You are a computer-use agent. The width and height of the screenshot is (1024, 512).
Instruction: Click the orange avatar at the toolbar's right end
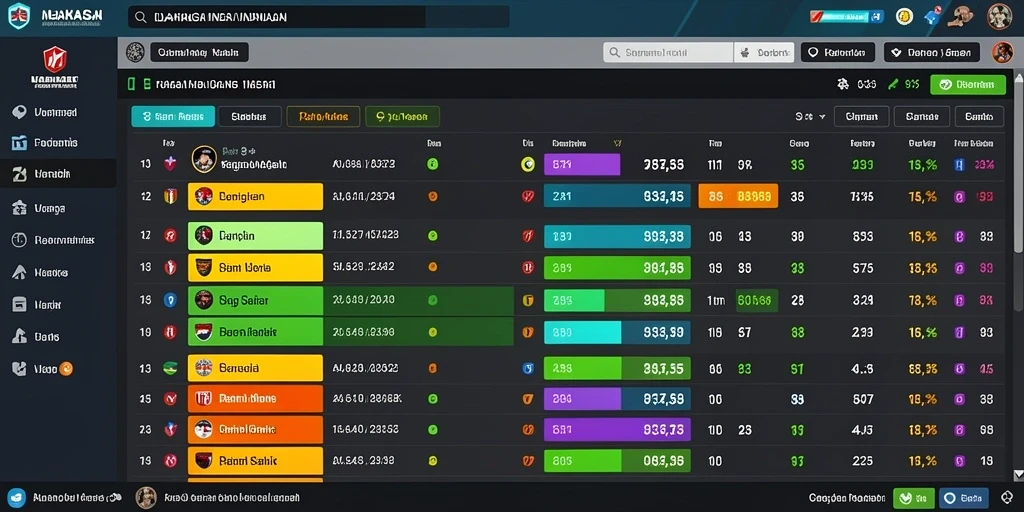(x=1002, y=52)
